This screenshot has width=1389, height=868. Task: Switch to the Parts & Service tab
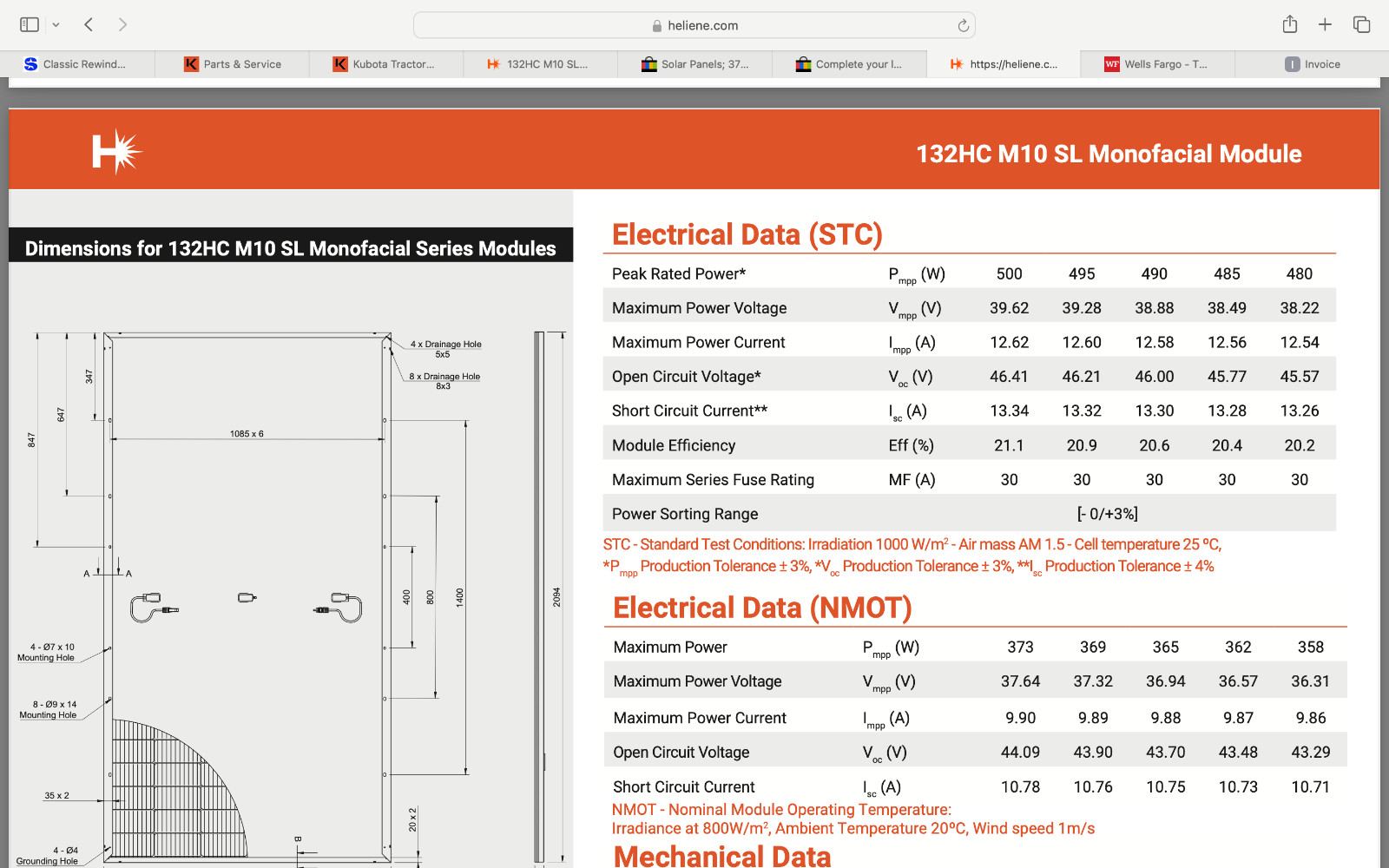pyautogui.click(x=232, y=64)
